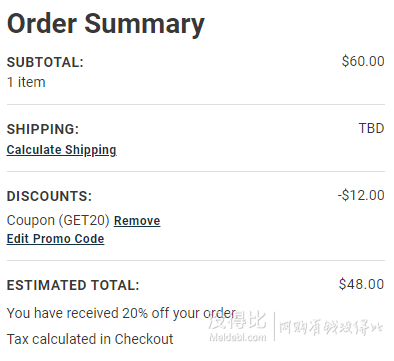Click the $60.00 subtotal amount

[363, 61]
